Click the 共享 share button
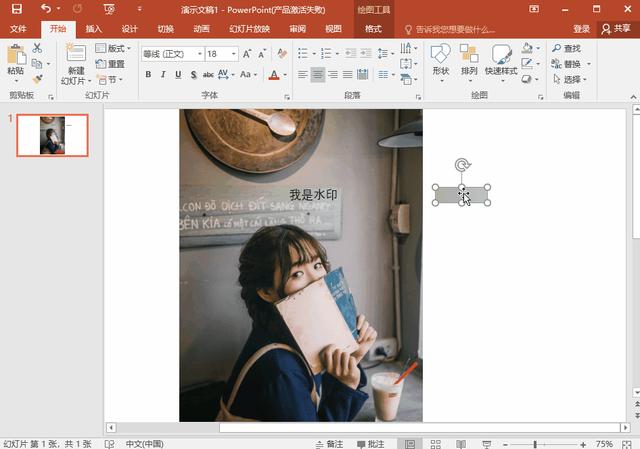Screen dimensions: 640x449 [616, 29]
